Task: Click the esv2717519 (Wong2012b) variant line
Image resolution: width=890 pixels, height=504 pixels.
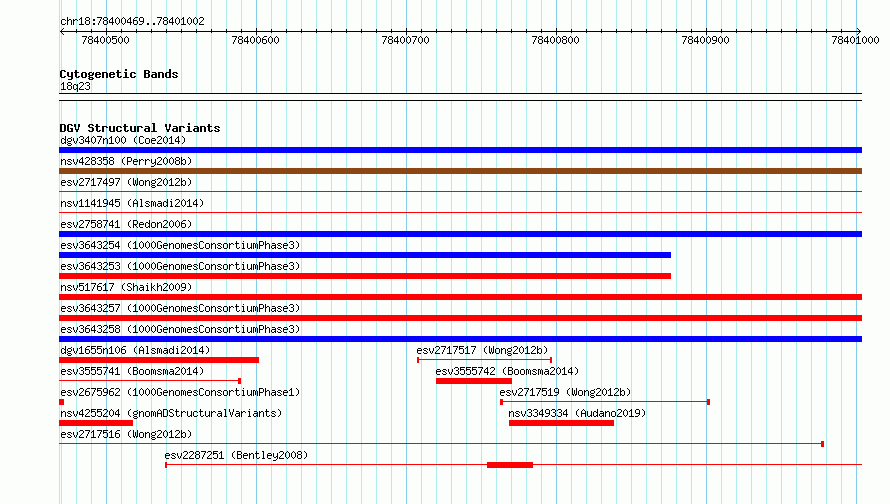Action: [x=605, y=402]
